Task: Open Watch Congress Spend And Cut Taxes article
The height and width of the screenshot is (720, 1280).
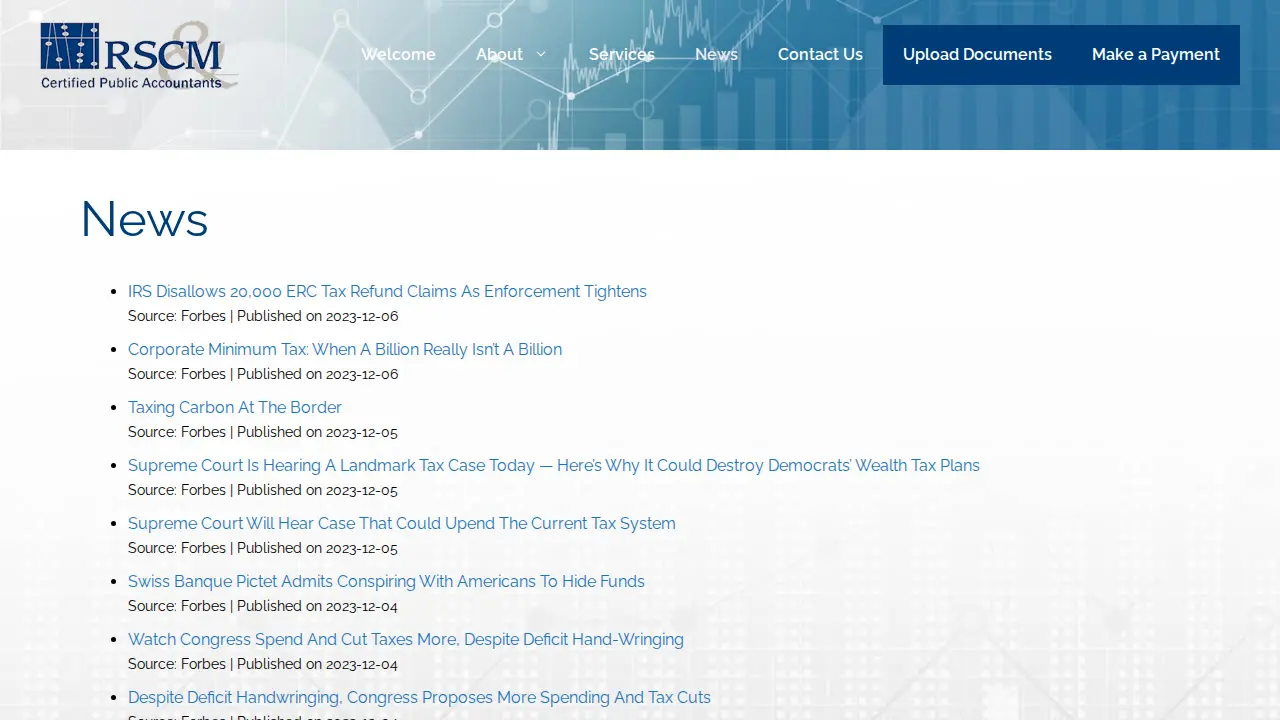Action: [x=406, y=640]
